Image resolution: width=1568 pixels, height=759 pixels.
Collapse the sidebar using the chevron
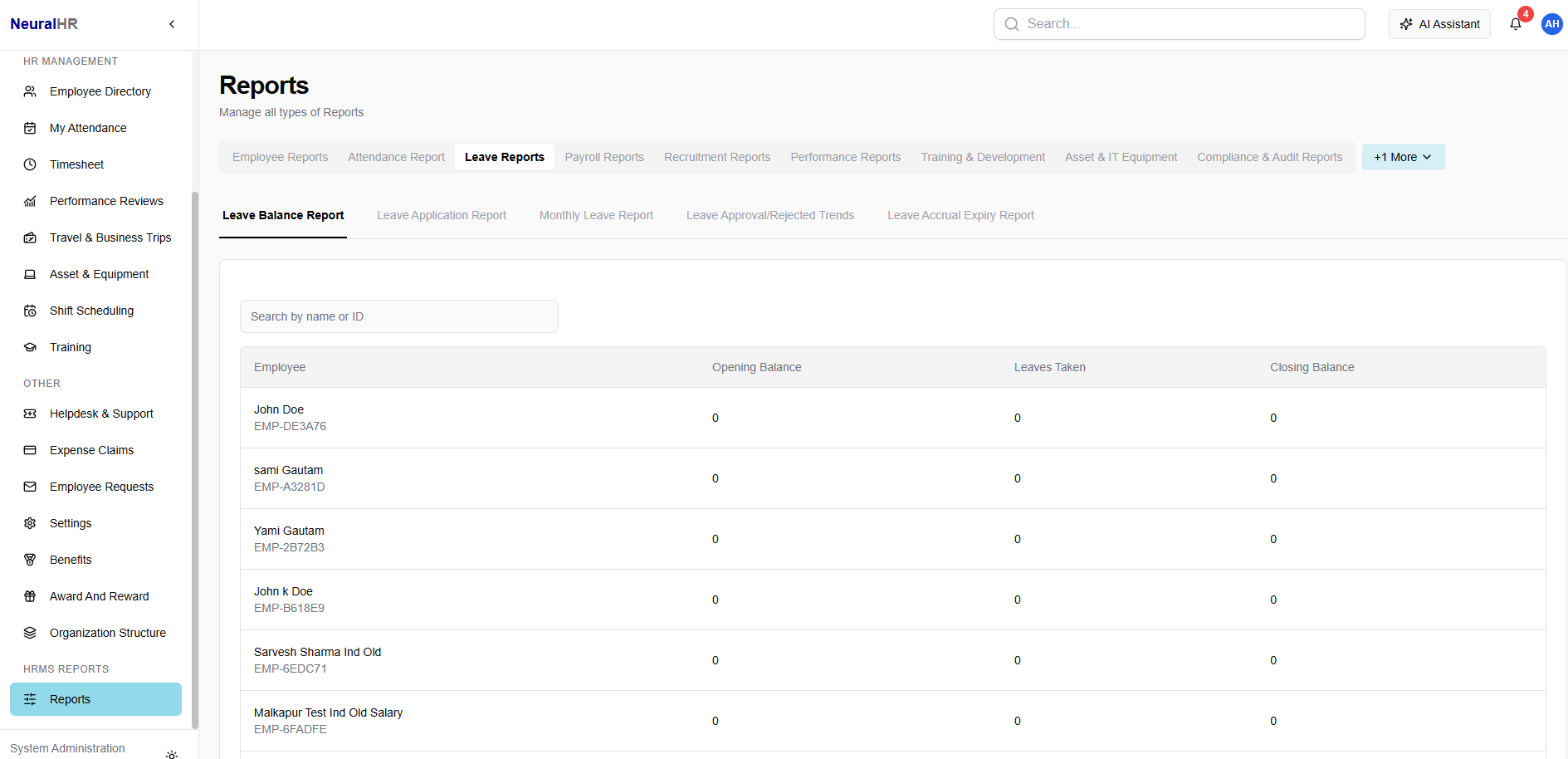coord(172,24)
